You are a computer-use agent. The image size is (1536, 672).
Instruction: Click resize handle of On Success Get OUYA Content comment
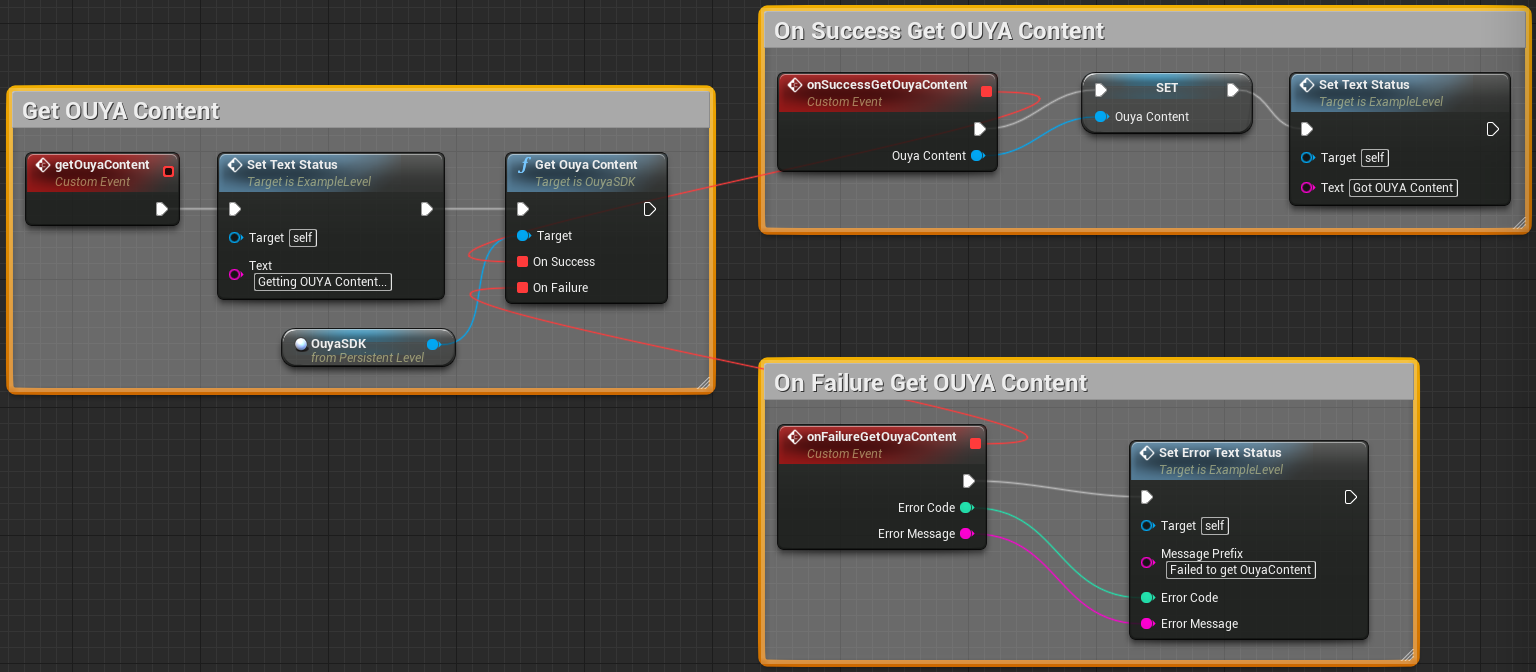1520,221
